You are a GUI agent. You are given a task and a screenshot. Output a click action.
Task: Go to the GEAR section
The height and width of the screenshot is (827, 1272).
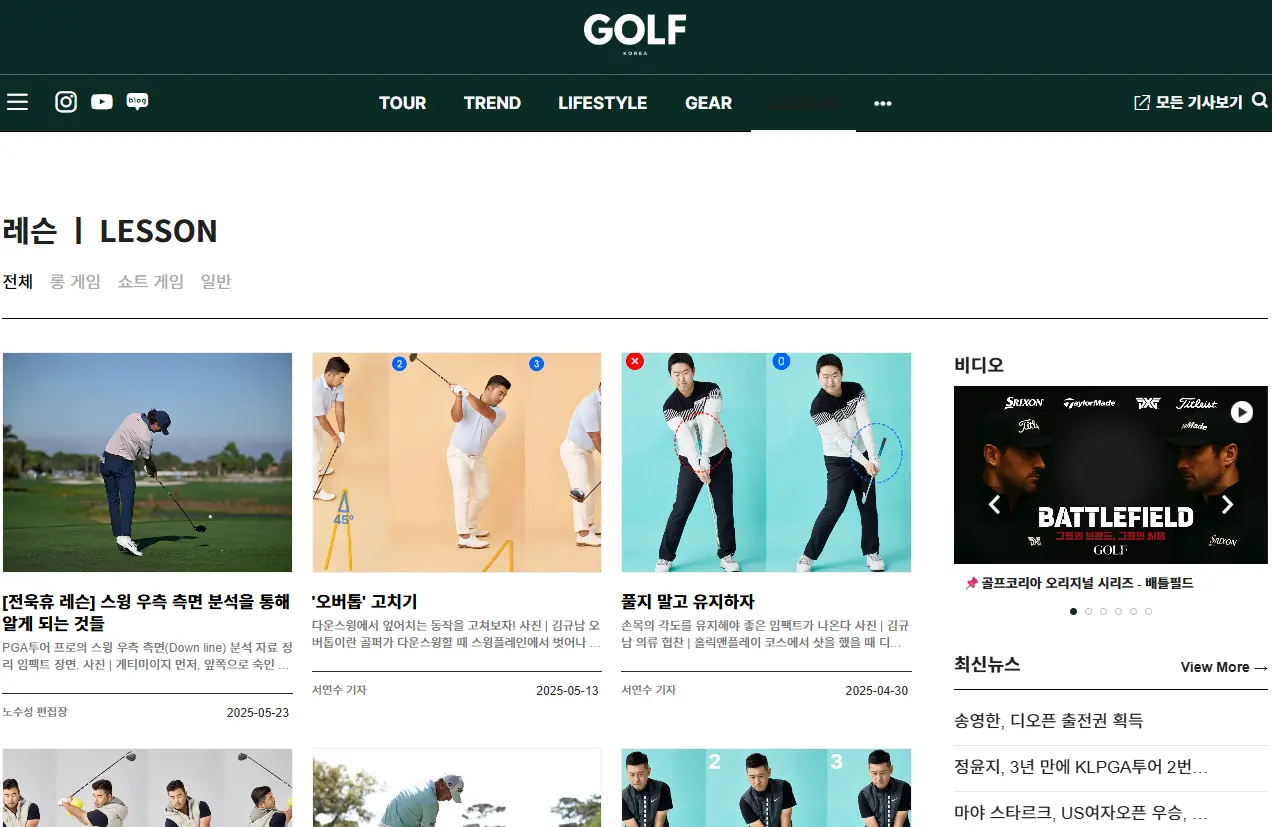pos(709,103)
